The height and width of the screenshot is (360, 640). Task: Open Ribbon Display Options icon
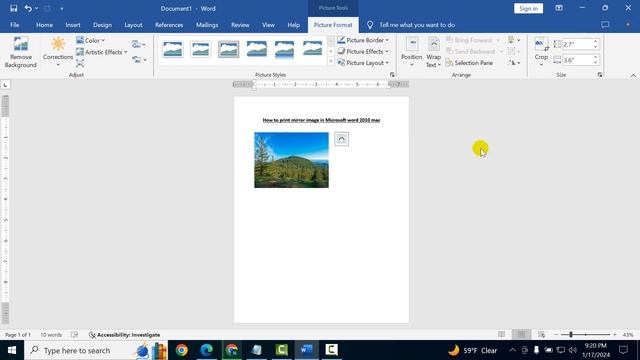click(x=559, y=8)
